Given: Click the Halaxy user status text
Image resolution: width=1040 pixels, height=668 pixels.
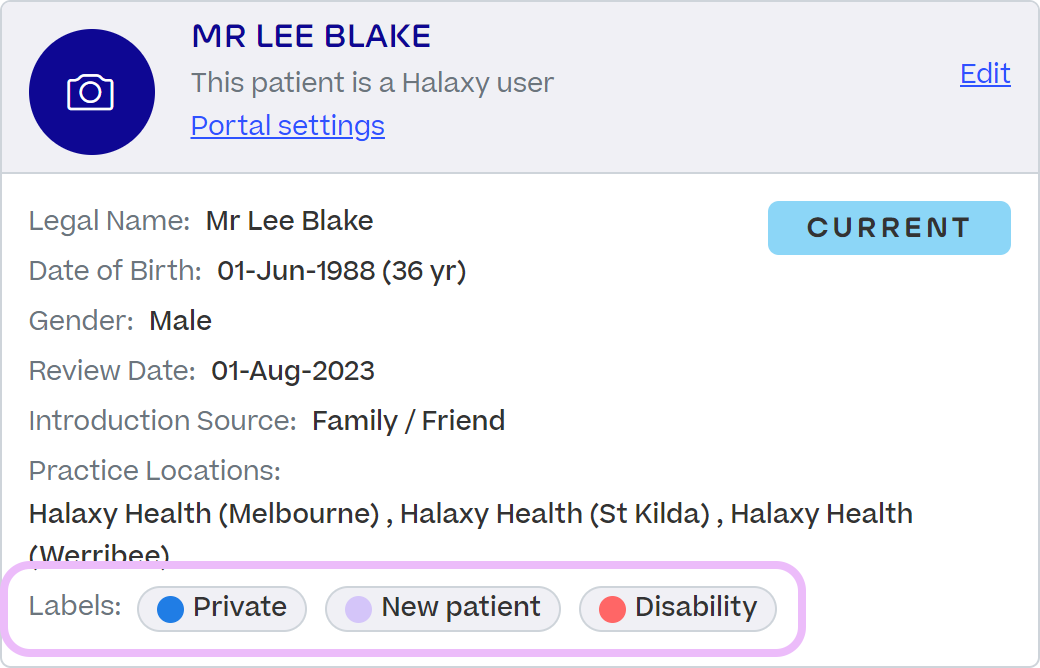Looking at the screenshot, I should coord(372,83).
